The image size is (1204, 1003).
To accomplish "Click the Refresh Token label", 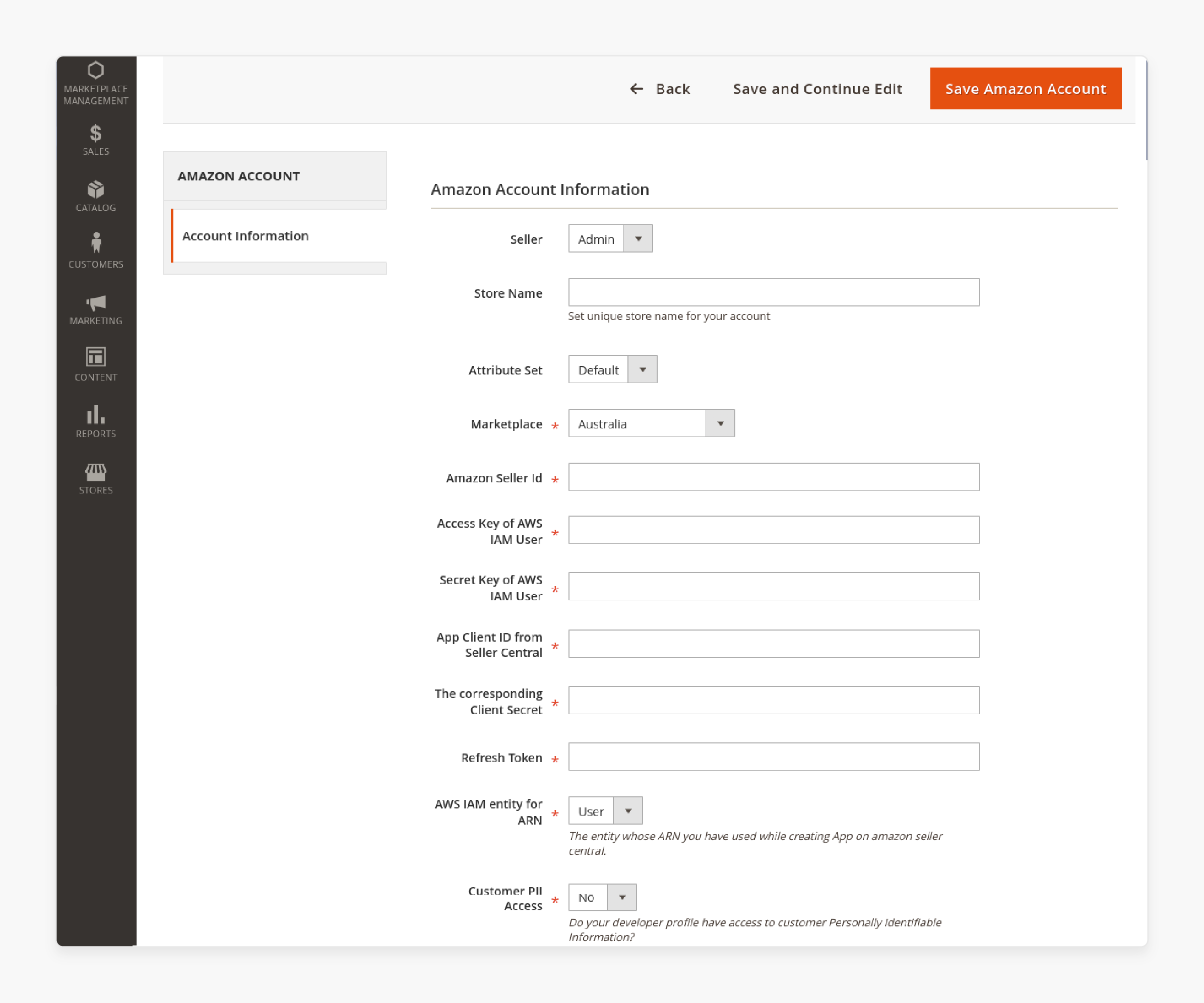I will [x=501, y=758].
